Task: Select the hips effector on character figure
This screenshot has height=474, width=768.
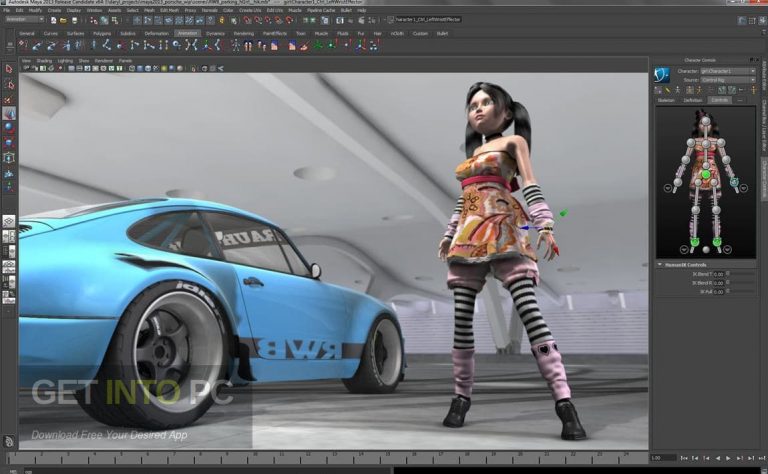Action: coord(705,174)
